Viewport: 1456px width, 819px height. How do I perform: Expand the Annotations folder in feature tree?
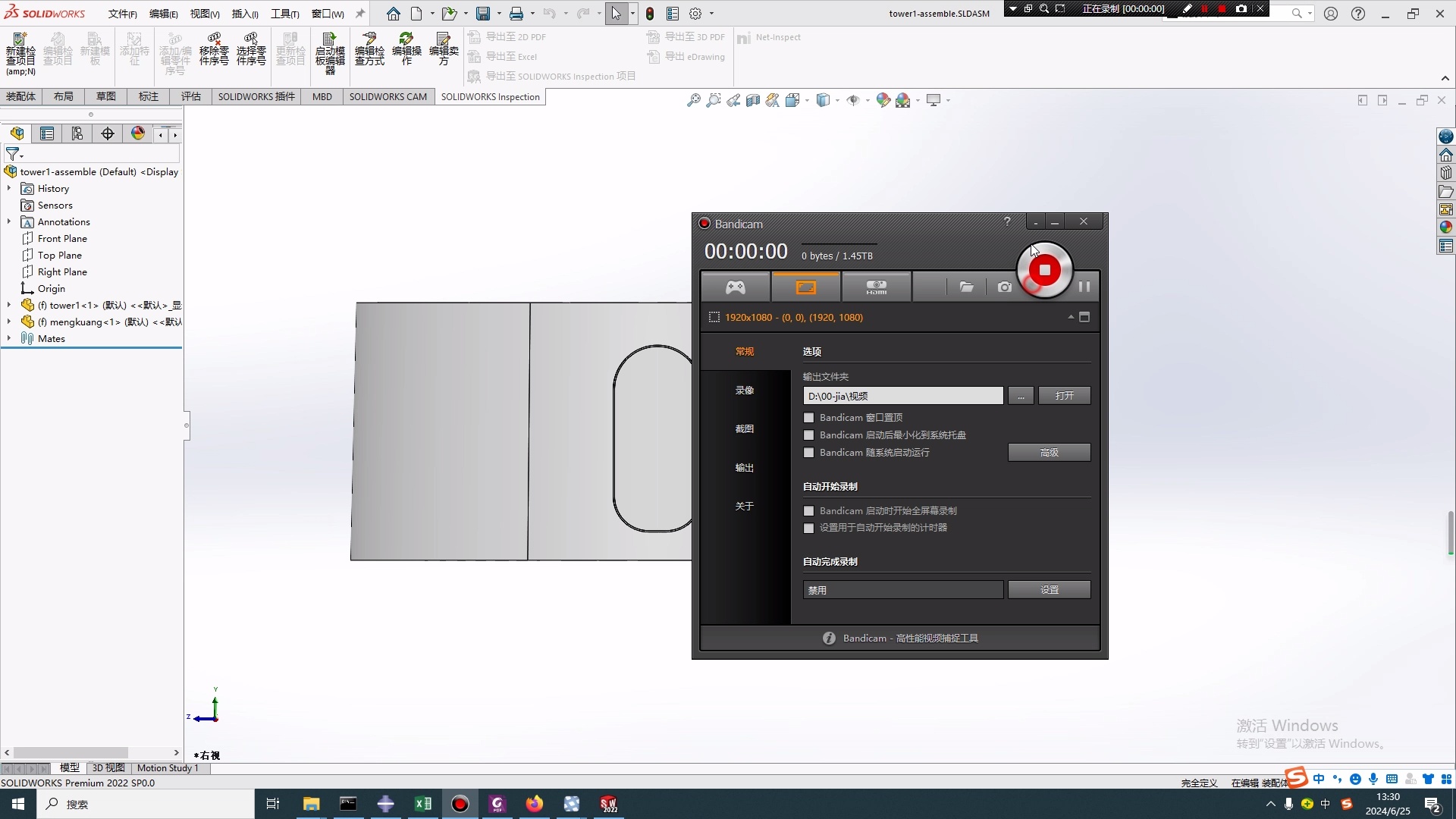click(x=8, y=221)
